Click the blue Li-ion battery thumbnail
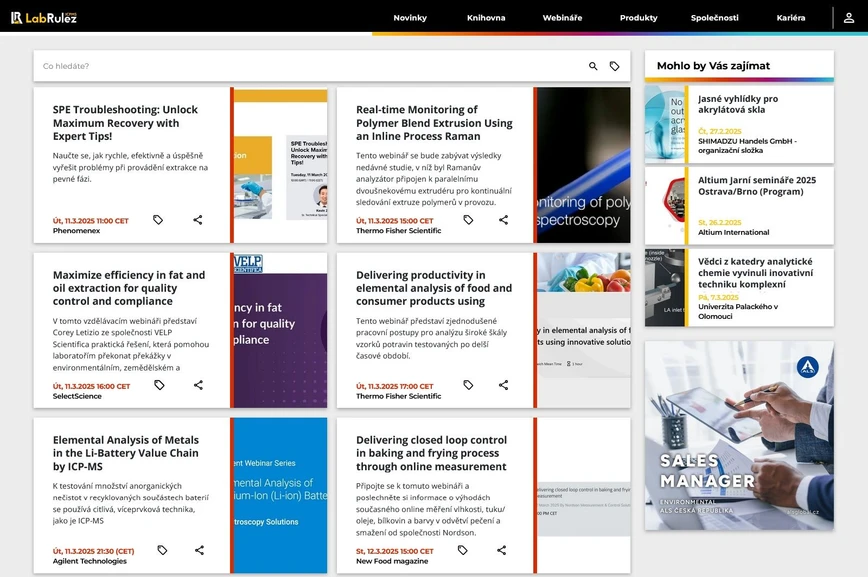This screenshot has height=577, width=868. pos(281,495)
